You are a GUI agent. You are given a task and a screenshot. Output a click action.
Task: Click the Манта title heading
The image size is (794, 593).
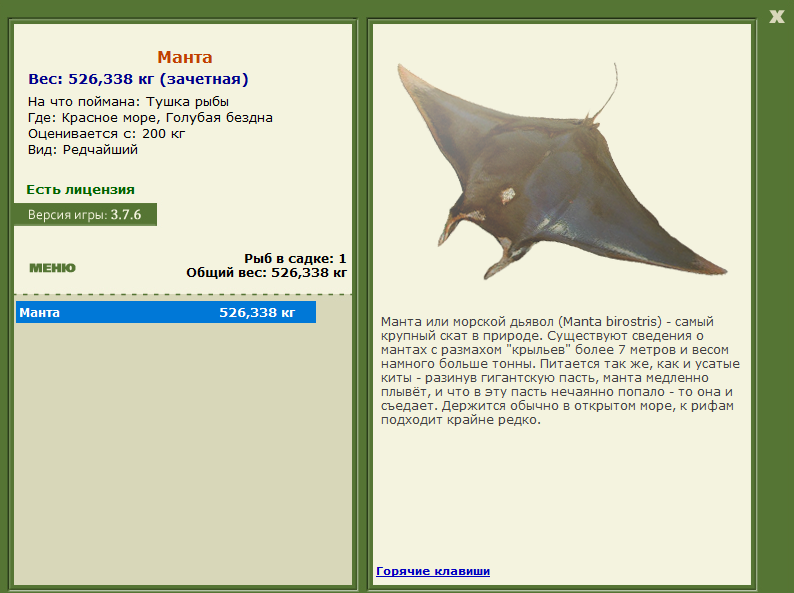click(185, 57)
